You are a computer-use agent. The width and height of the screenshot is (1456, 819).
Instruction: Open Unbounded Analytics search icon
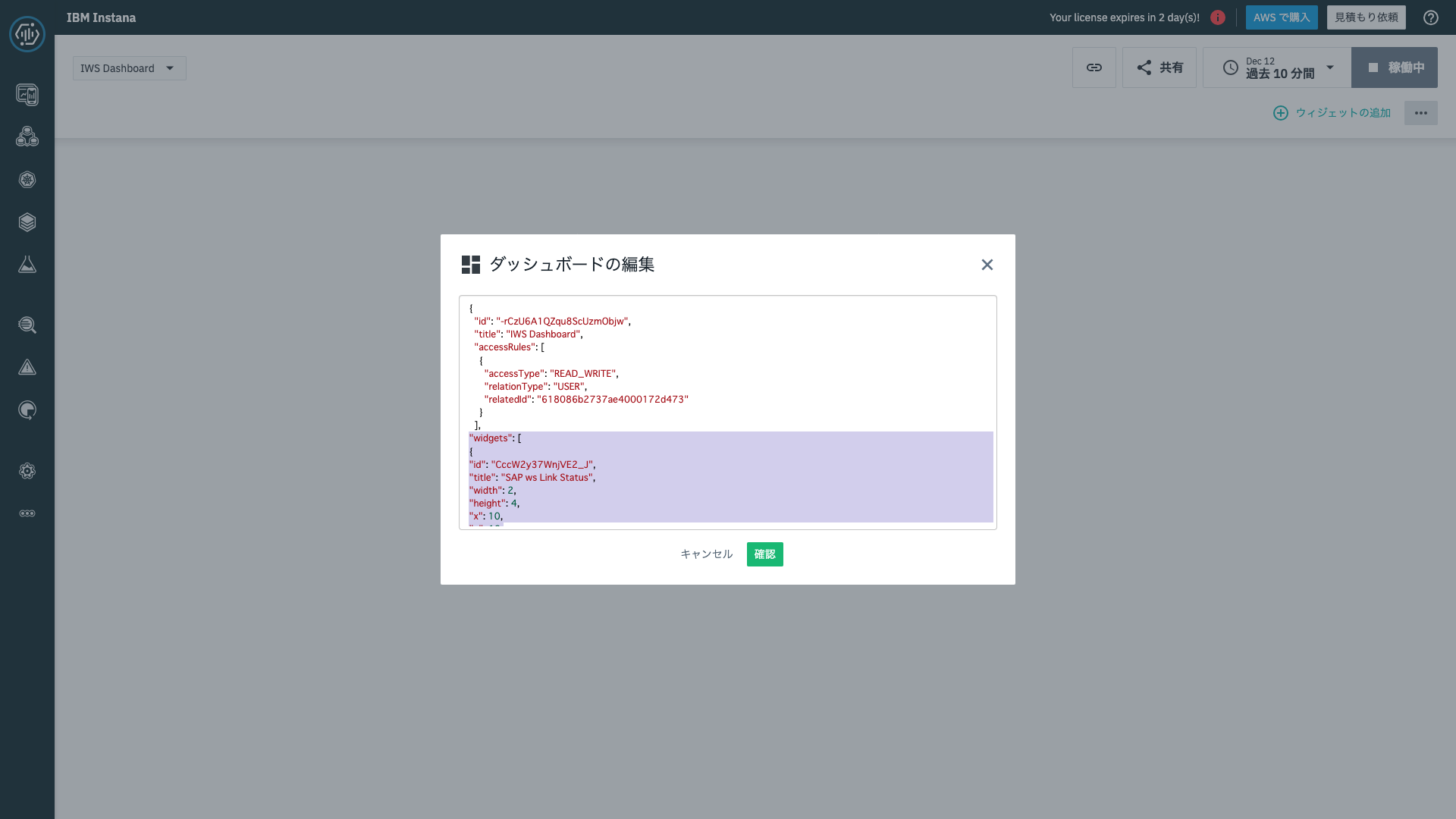pyautogui.click(x=27, y=325)
